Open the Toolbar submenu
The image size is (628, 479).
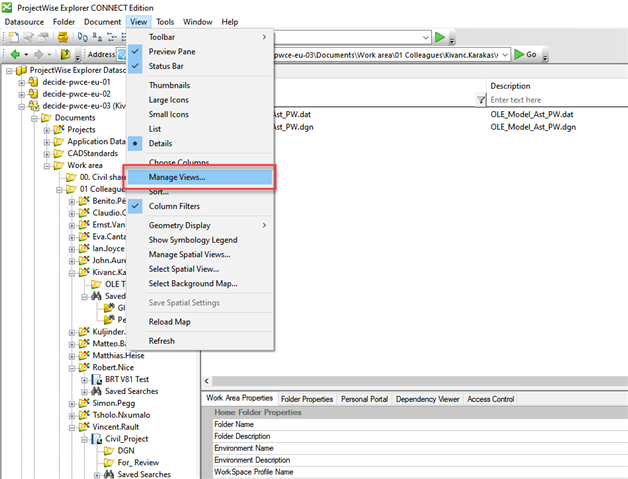200,37
